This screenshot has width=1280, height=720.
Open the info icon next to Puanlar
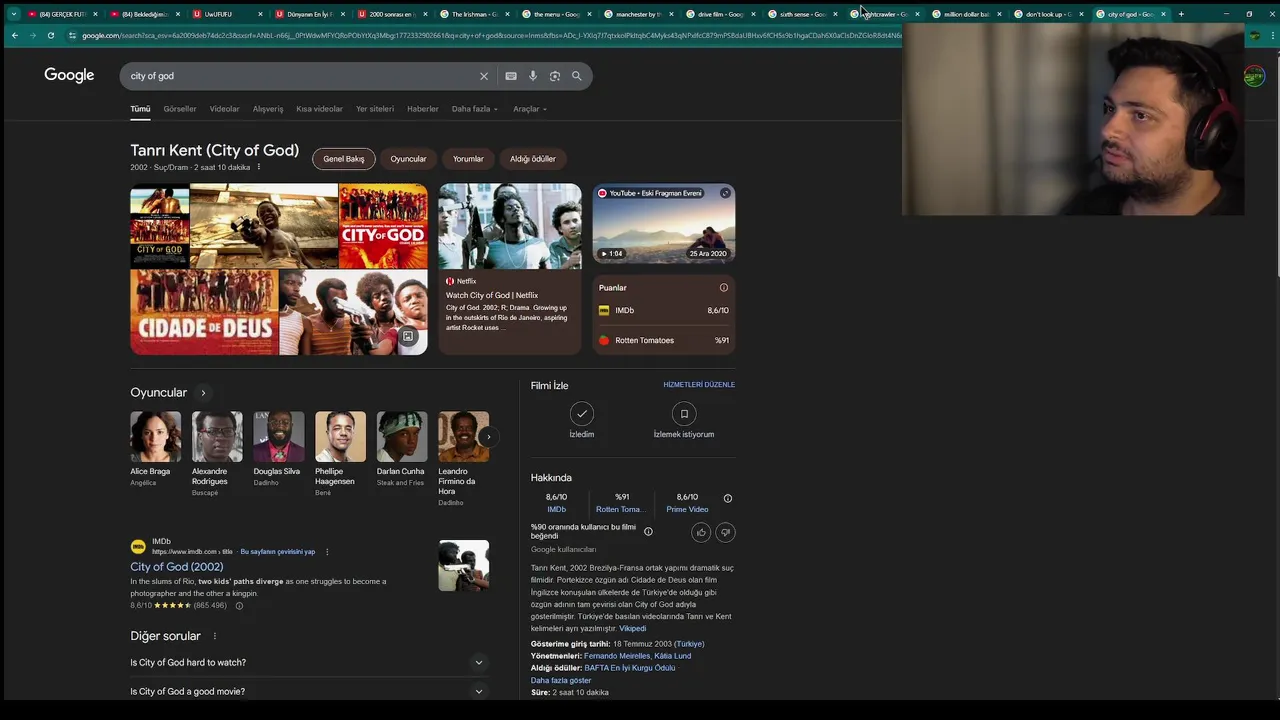pyautogui.click(x=724, y=288)
